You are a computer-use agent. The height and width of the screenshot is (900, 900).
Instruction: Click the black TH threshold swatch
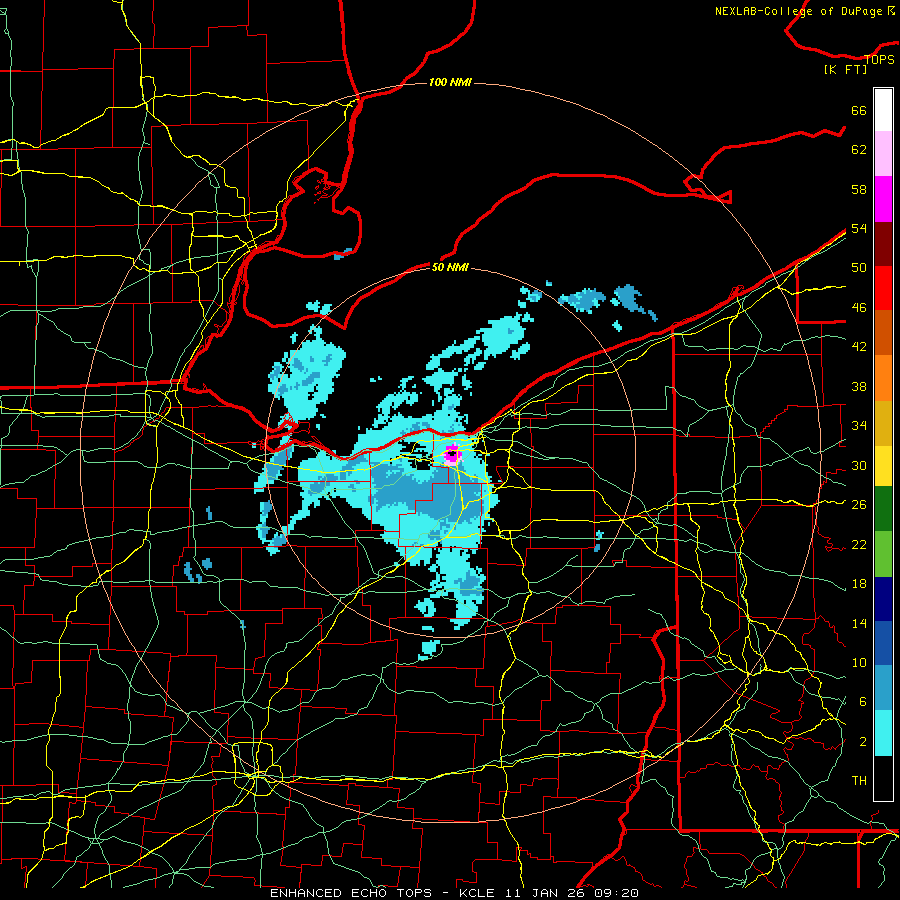point(883,778)
